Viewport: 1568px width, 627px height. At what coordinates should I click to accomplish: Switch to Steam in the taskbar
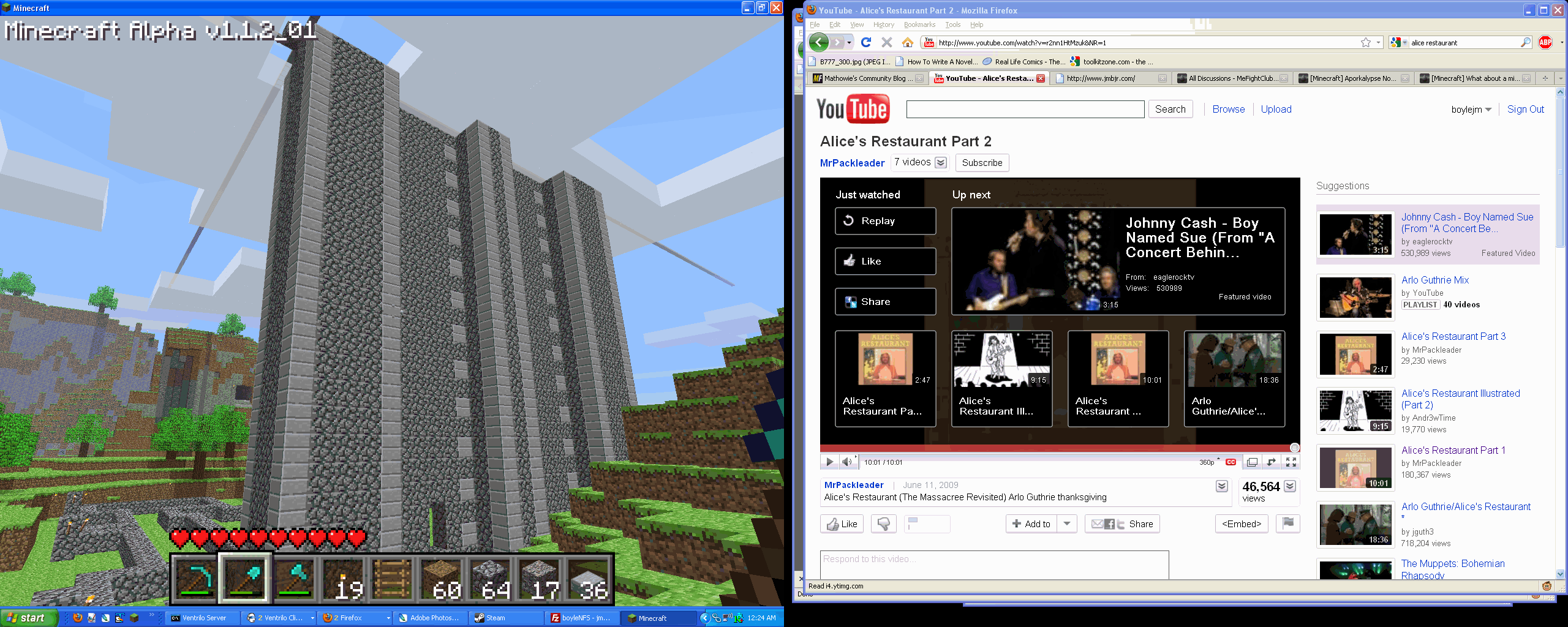506,618
